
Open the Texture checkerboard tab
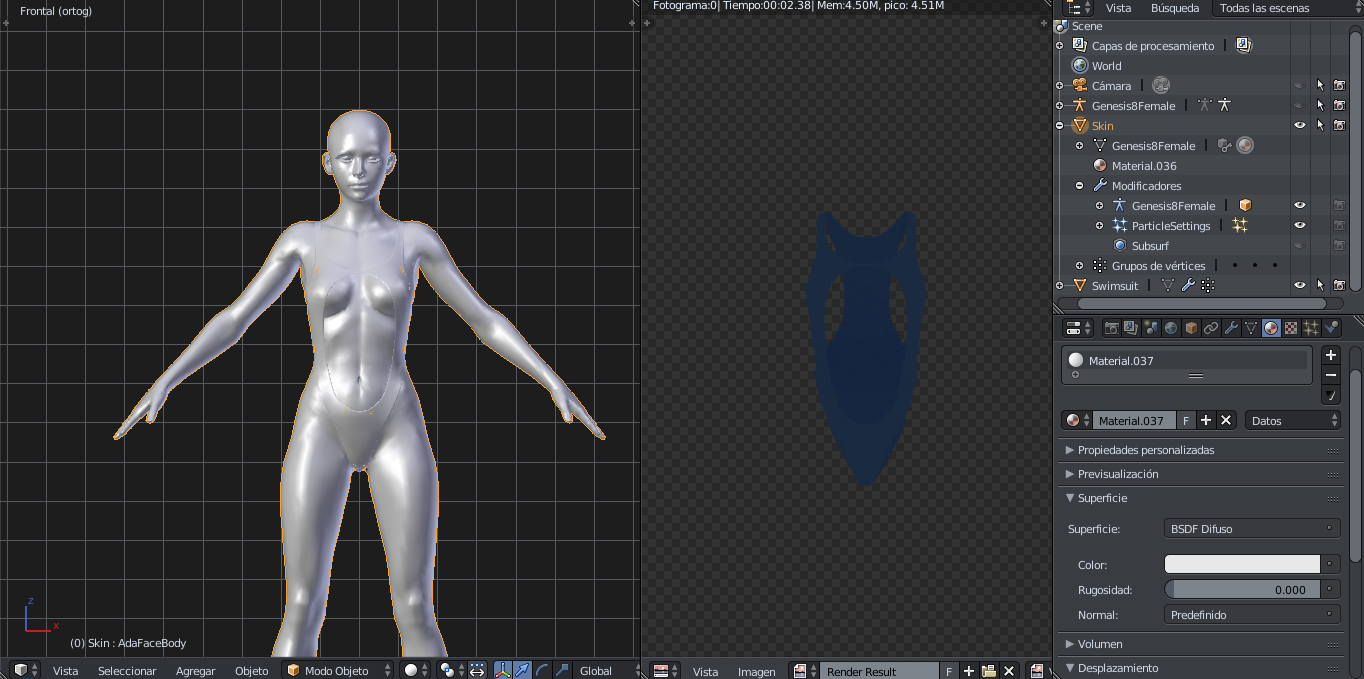pyautogui.click(x=1291, y=328)
